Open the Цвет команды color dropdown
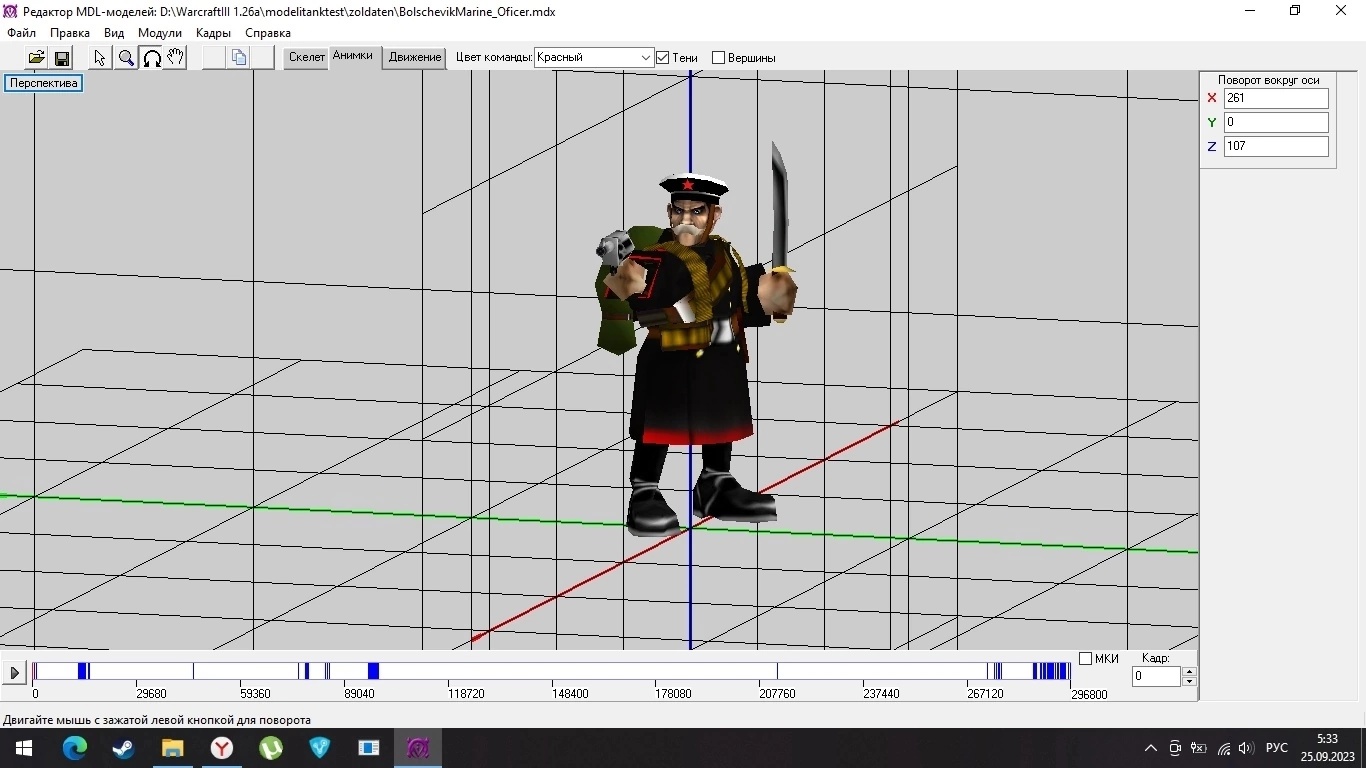This screenshot has width=1366, height=768. coord(594,57)
